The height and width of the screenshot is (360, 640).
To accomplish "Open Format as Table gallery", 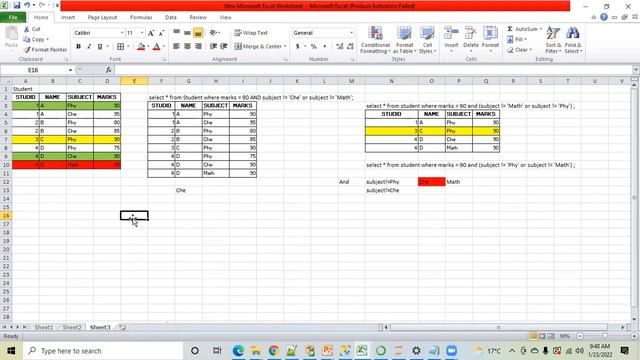I will (404, 40).
